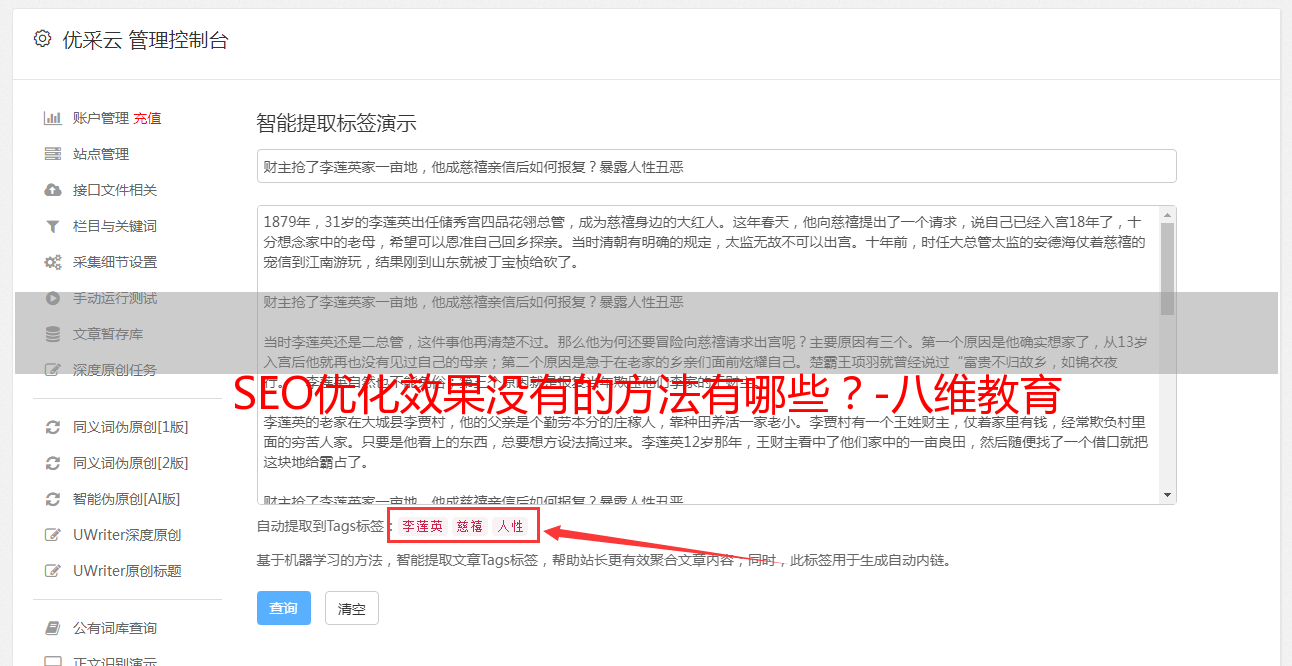Click the database icon for 文章暂存库
This screenshot has width=1292, height=666.
coord(53,334)
